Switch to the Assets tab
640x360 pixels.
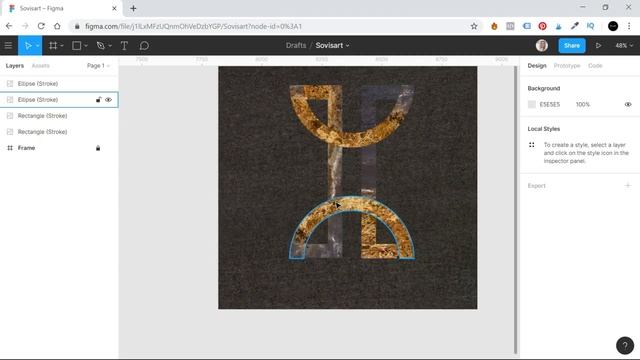(x=40, y=66)
